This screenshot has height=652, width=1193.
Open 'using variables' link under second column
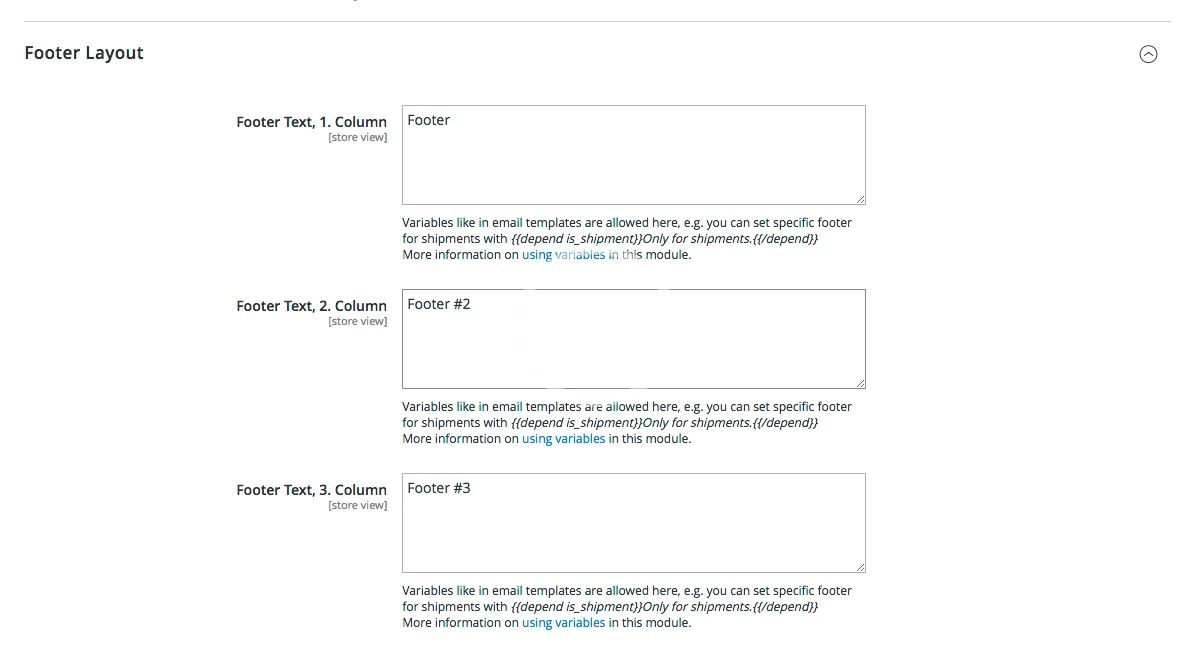click(x=563, y=439)
